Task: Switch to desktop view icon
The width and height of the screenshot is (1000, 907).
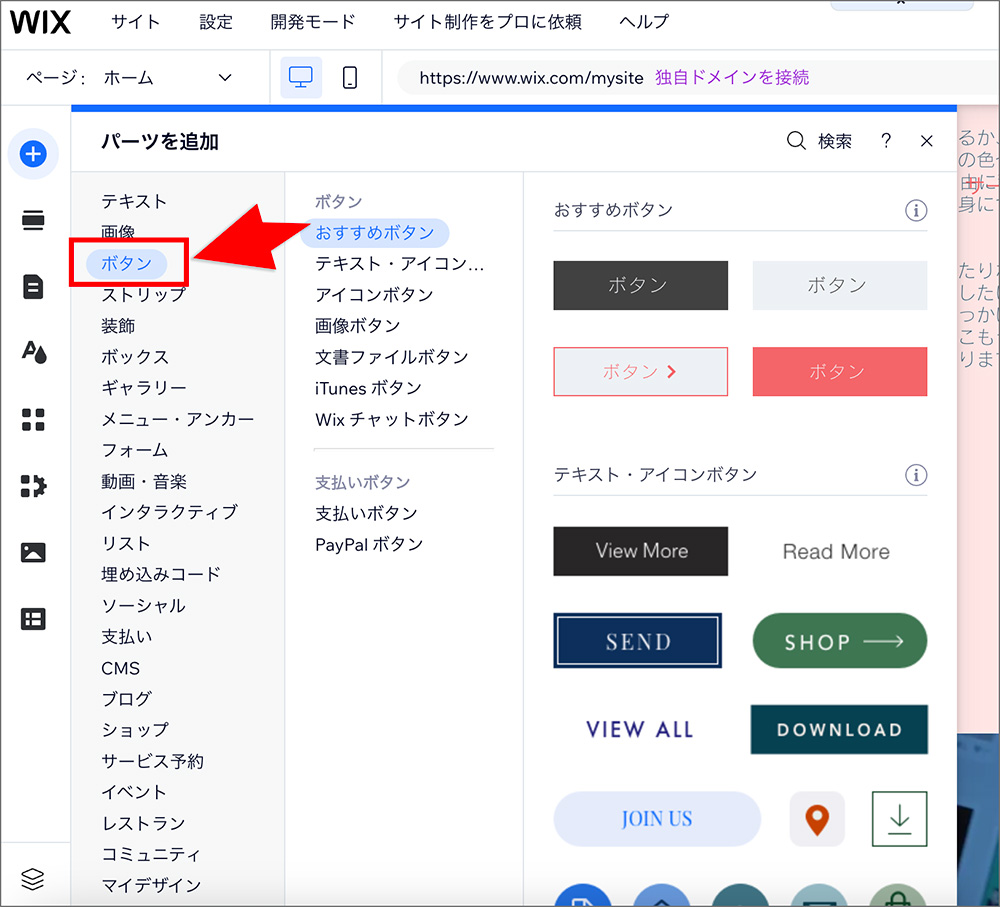Action: [x=301, y=77]
